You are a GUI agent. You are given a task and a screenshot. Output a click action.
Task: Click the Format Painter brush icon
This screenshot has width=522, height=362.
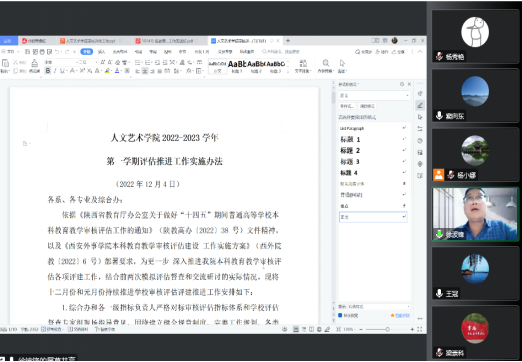tap(35, 63)
